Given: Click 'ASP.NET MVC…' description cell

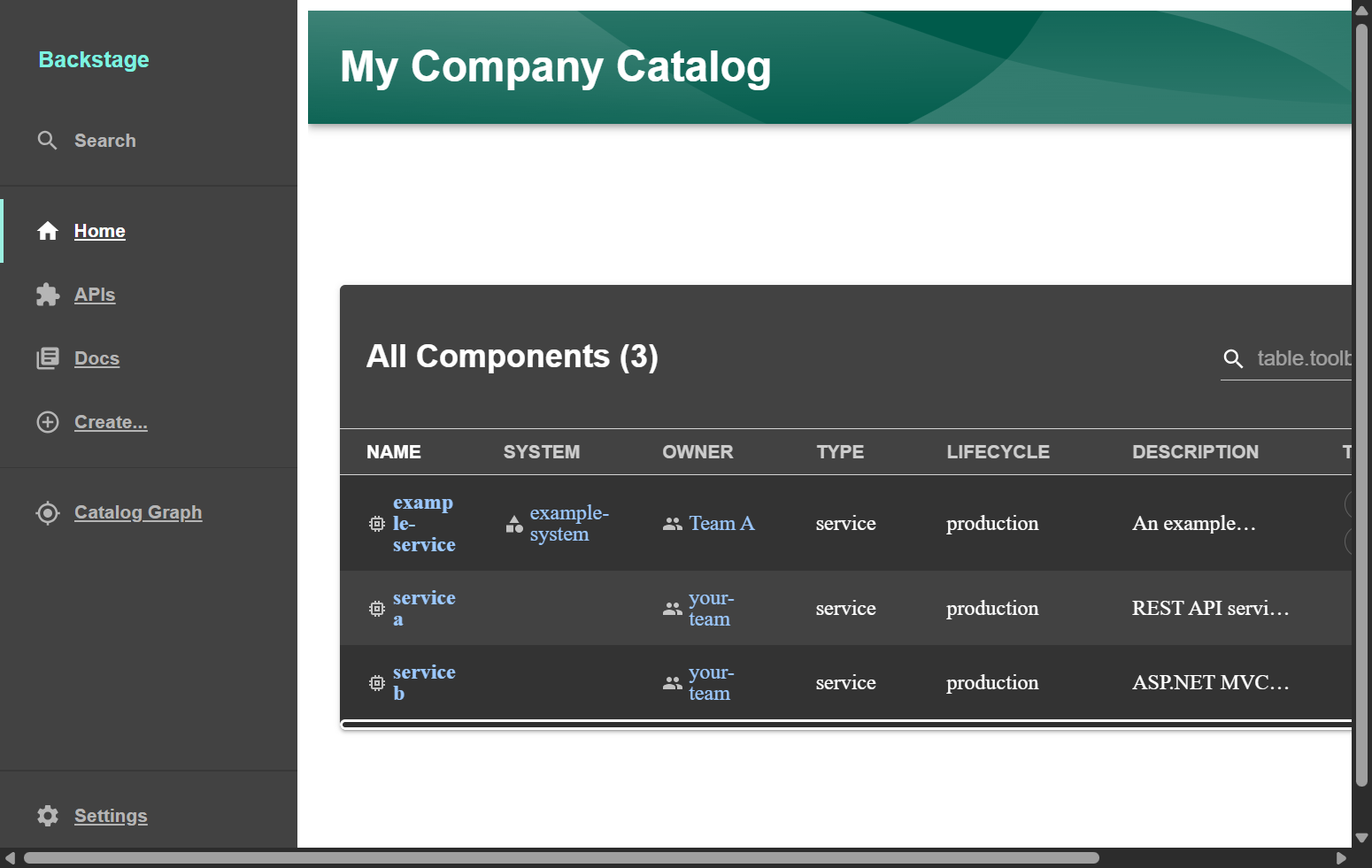Looking at the screenshot, I should coord(1210,683).
